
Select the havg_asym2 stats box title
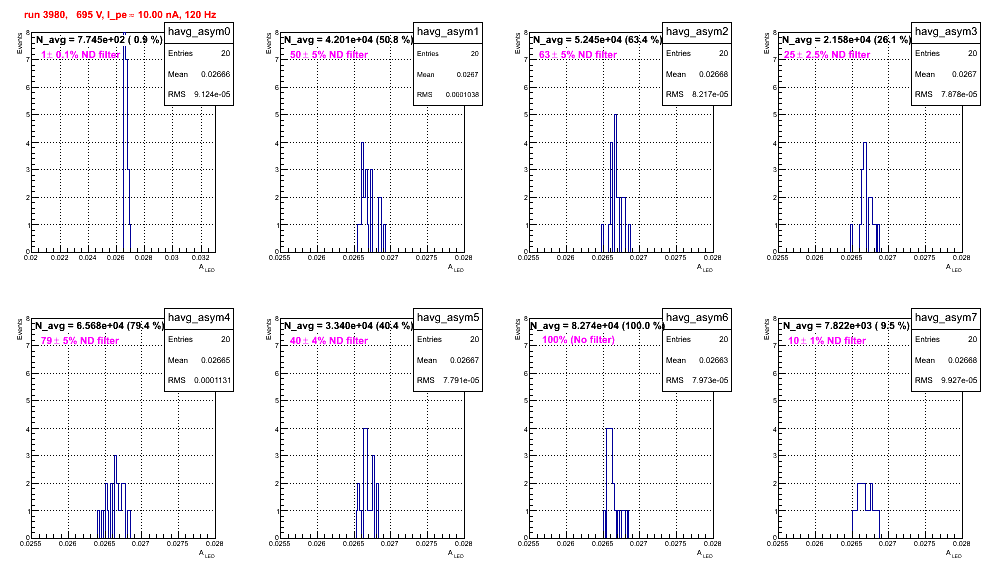point(697,32)
